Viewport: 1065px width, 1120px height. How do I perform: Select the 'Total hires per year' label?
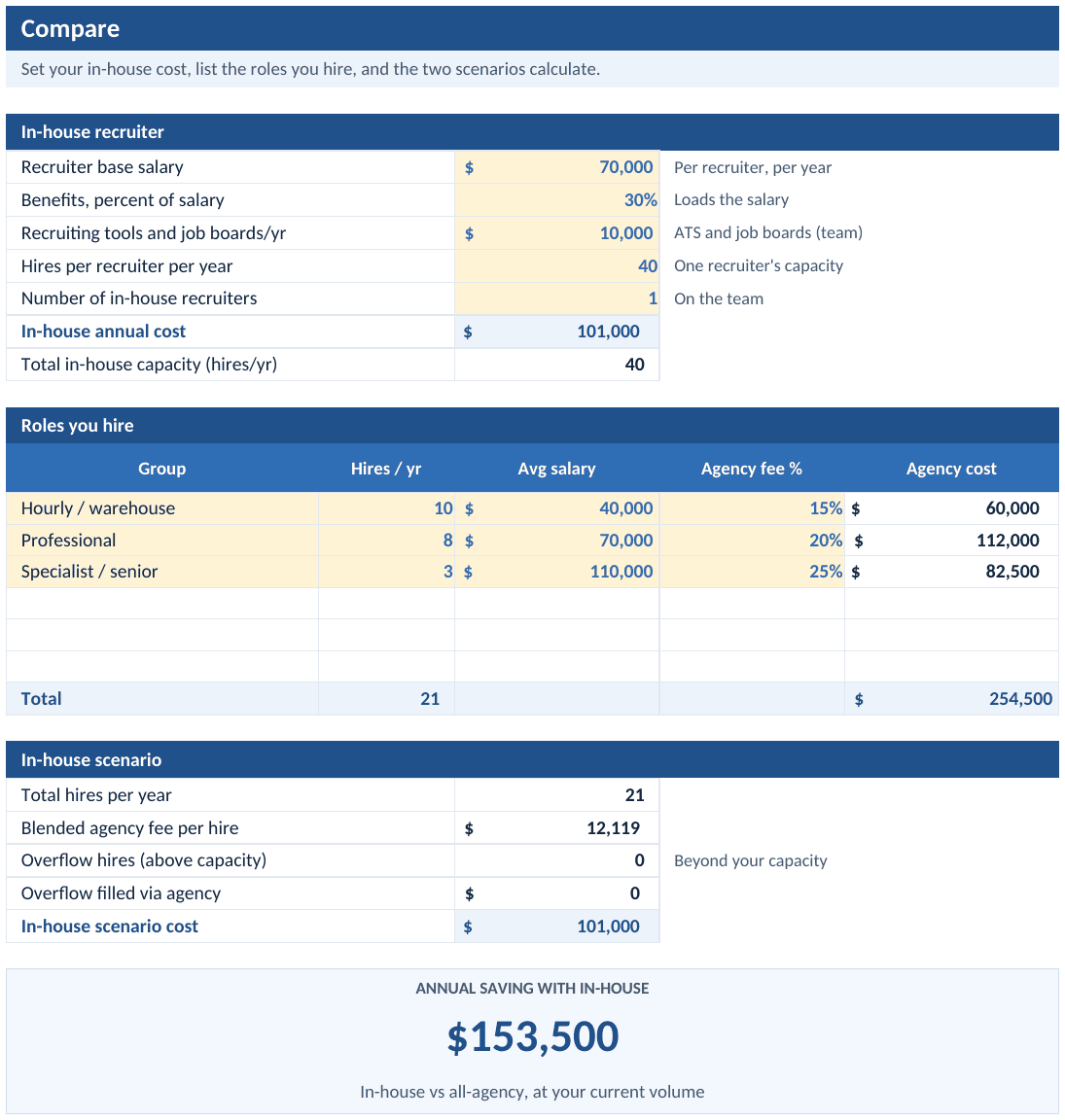point(96,795)
